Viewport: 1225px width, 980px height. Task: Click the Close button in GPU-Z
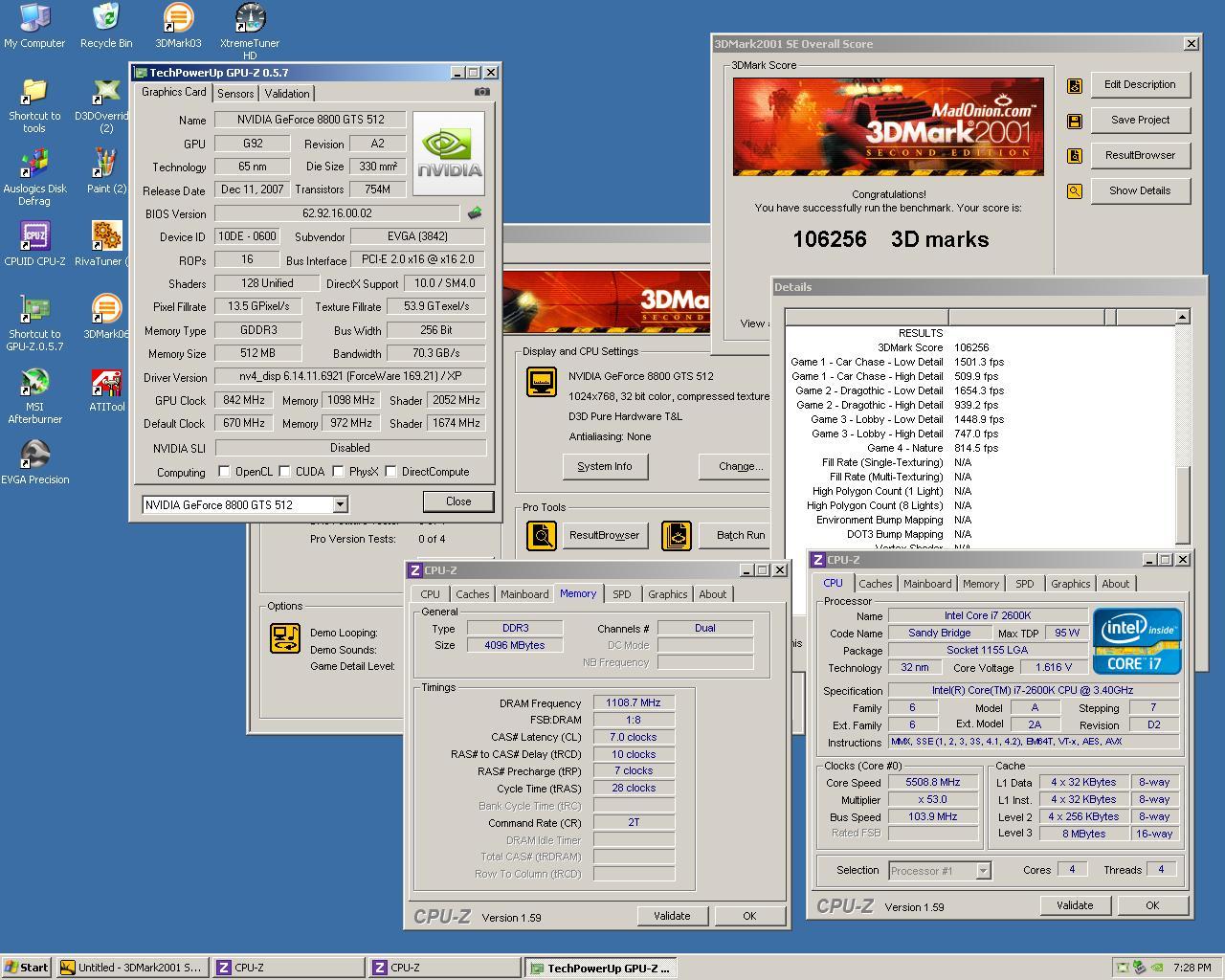[458, 501]
